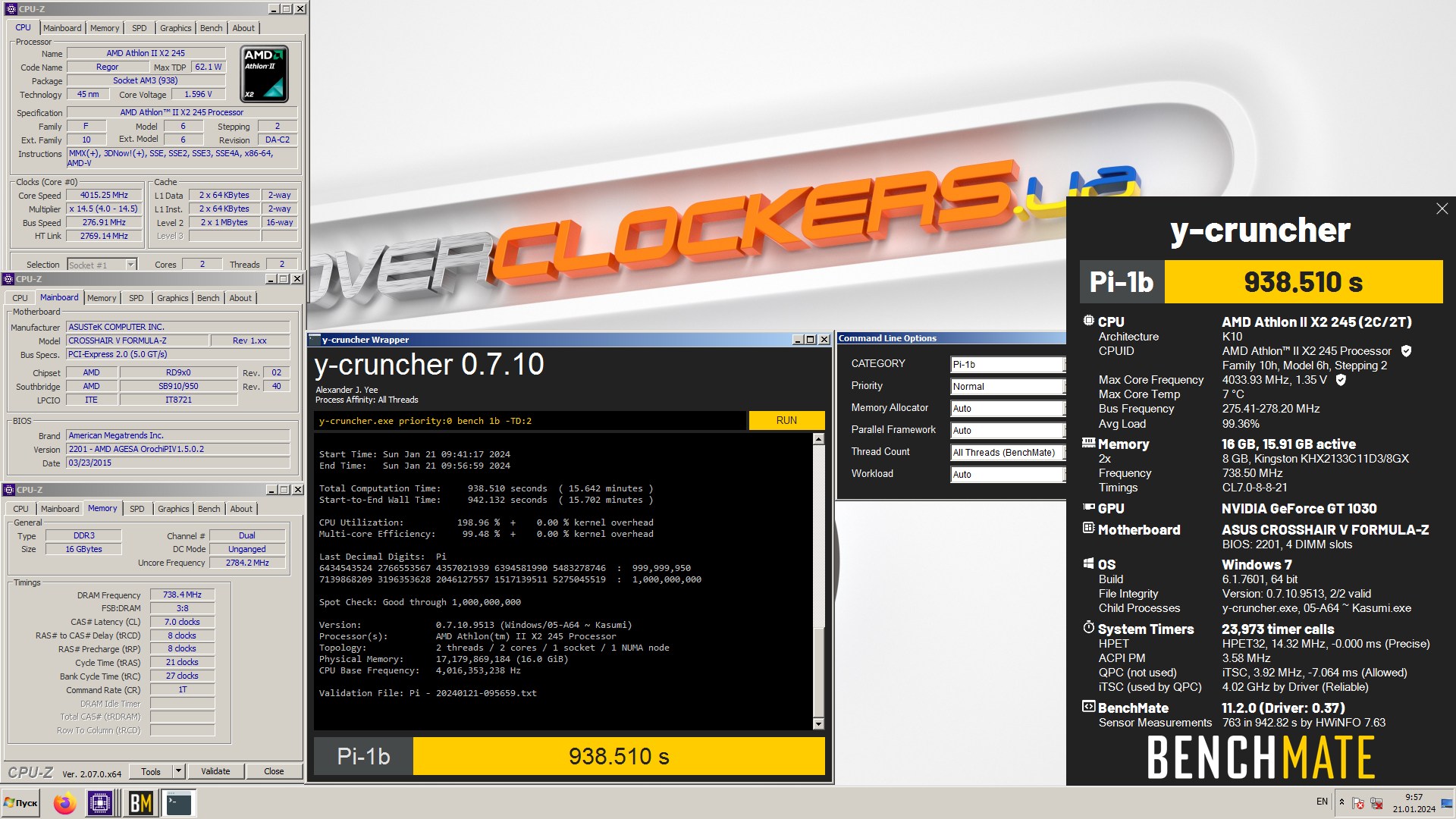
Task: Click the y-cruncher Wrapper title bar icon
Action: coord(315,340)
